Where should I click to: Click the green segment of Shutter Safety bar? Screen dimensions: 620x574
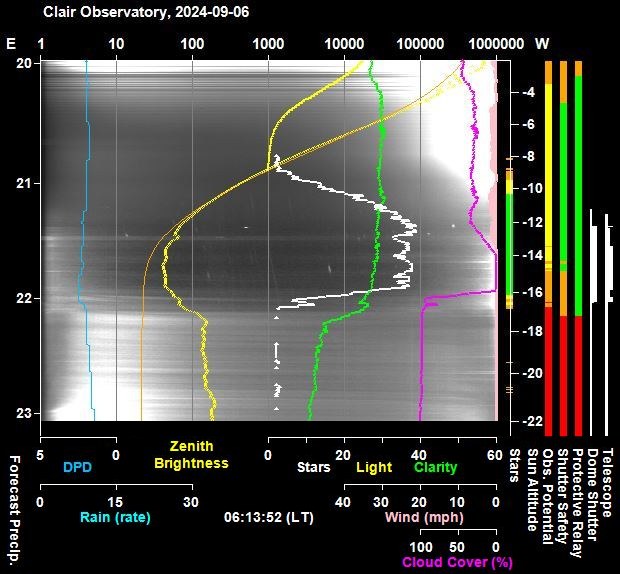[x=563, y=181]
